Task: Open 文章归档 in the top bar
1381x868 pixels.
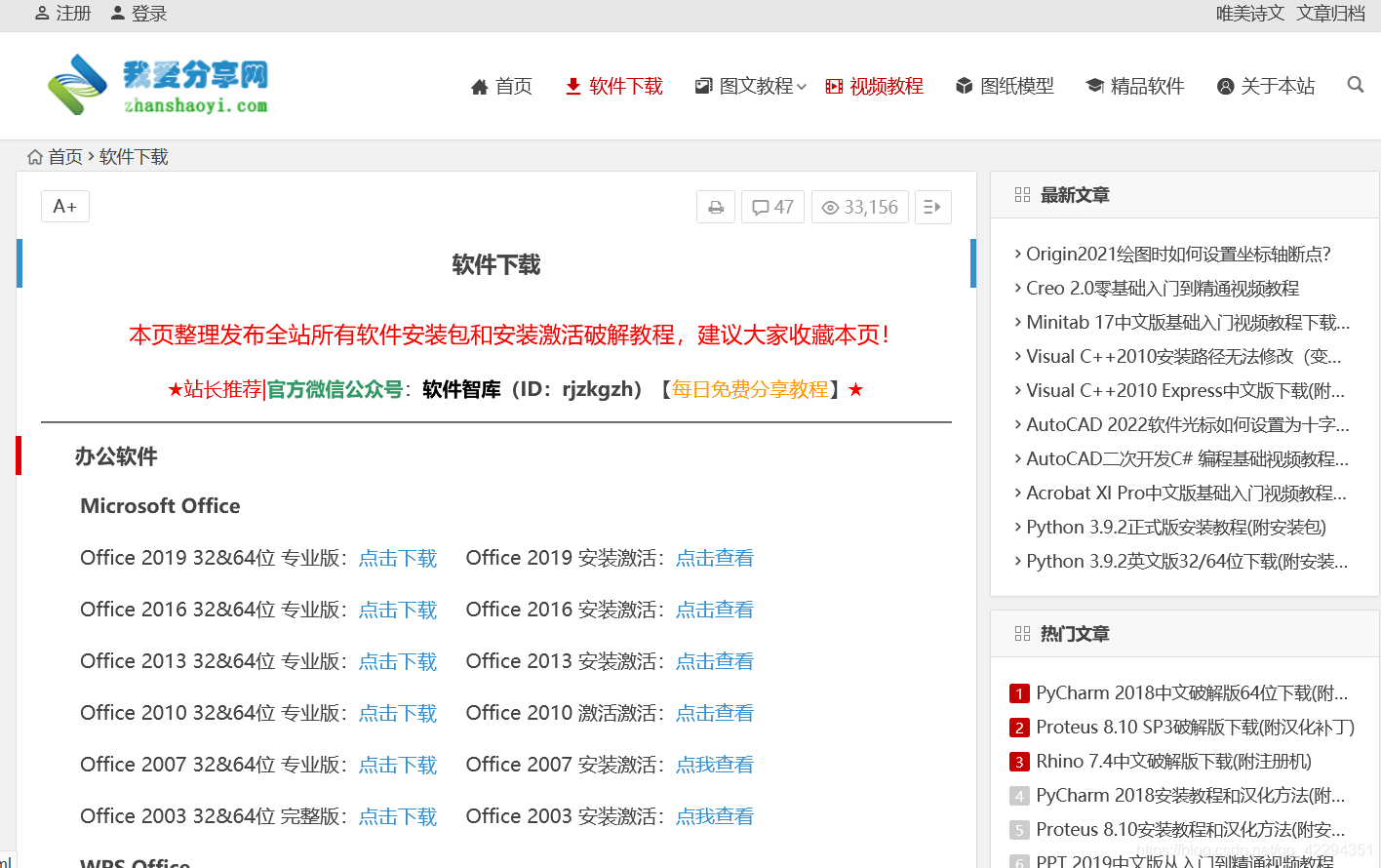Action: (x=1330, y=14)
